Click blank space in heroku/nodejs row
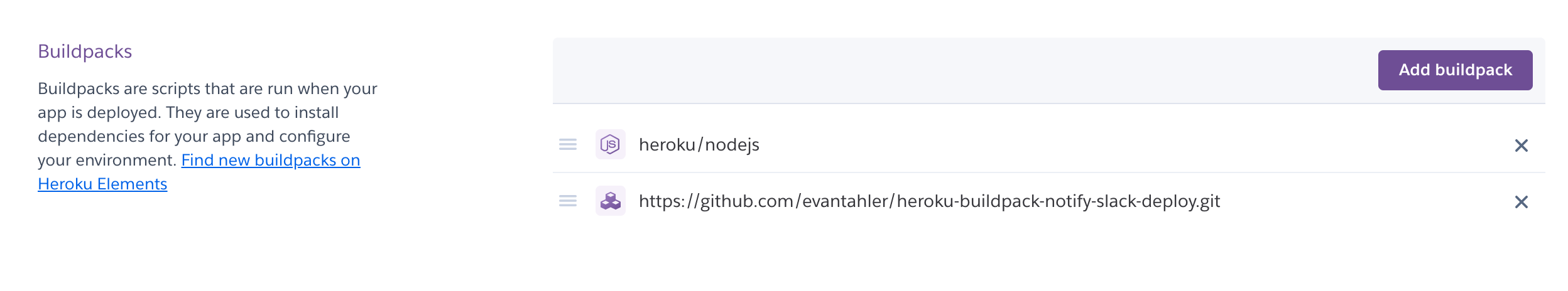 click(x=1131, y=145)
